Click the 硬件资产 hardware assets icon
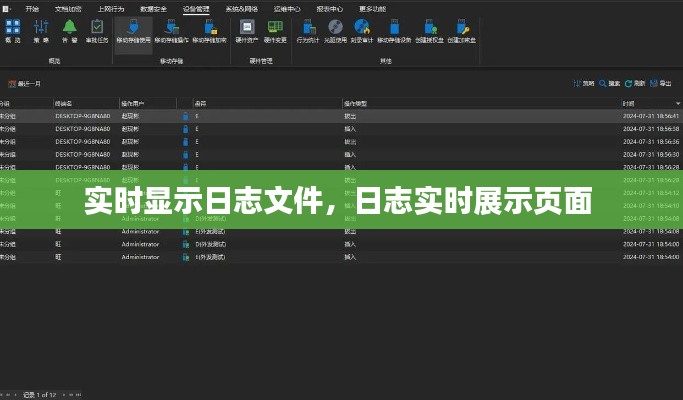 pyautogui.click(x=246, y=31)
